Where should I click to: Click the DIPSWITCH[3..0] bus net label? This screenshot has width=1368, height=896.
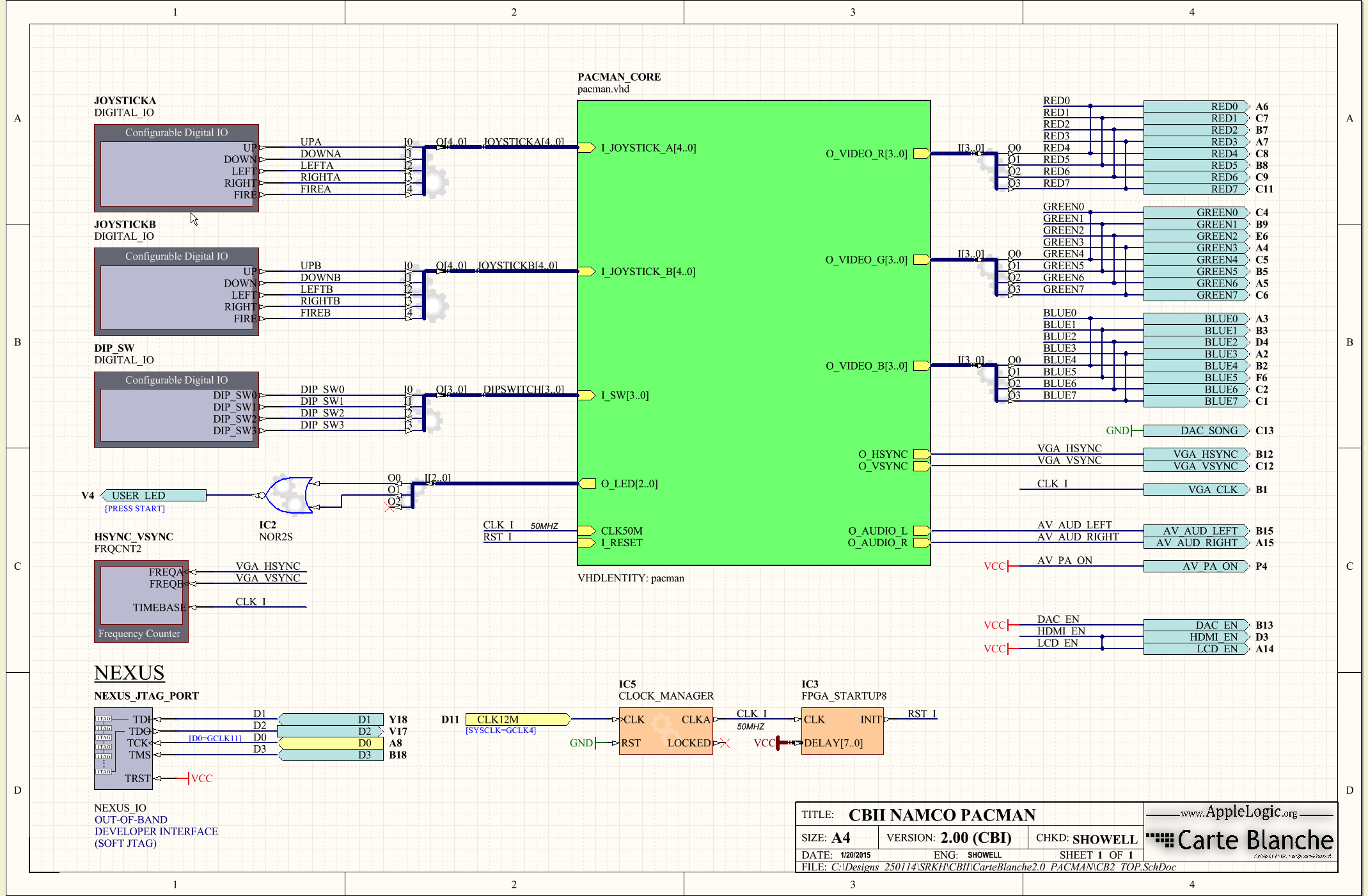click(x=524, y=389)
